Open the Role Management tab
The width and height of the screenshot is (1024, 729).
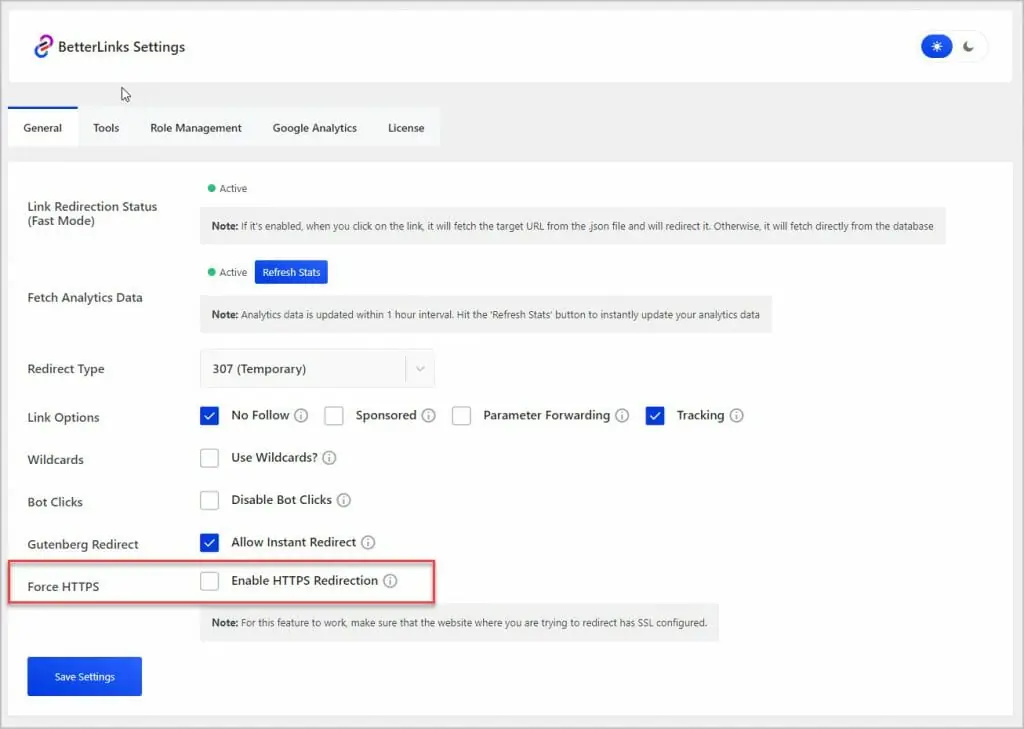(x=196, y=128)
